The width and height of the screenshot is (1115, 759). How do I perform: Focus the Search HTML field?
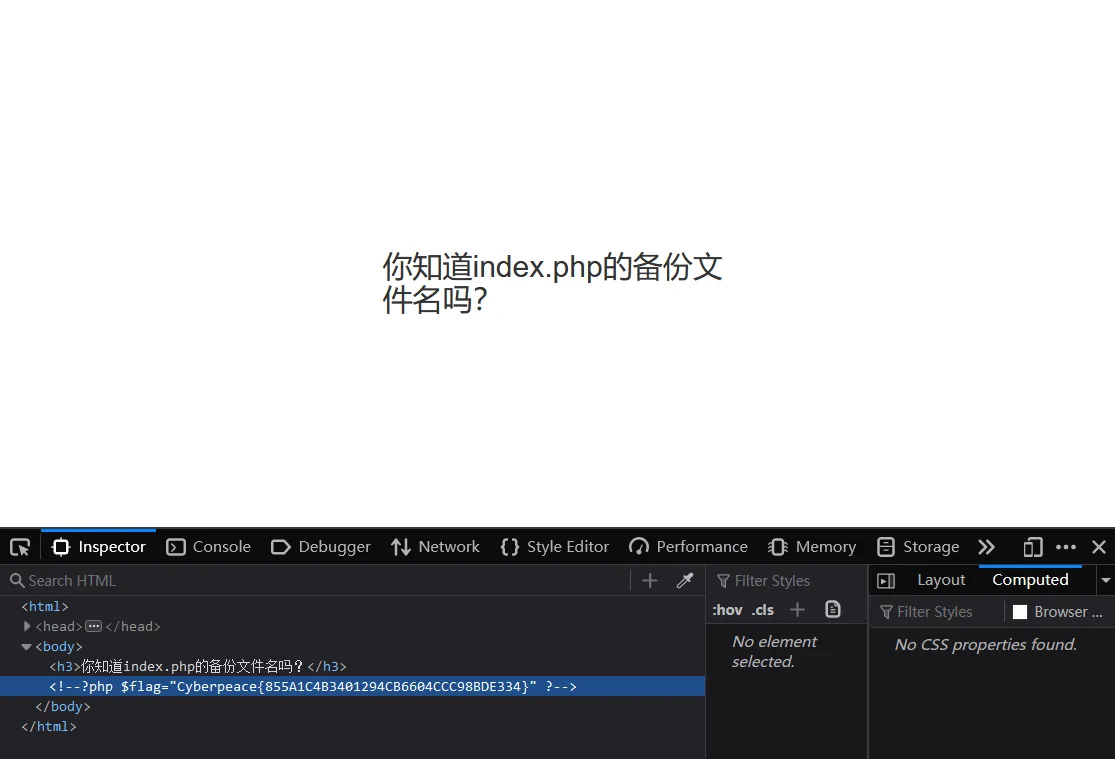[x=316, y=581]
